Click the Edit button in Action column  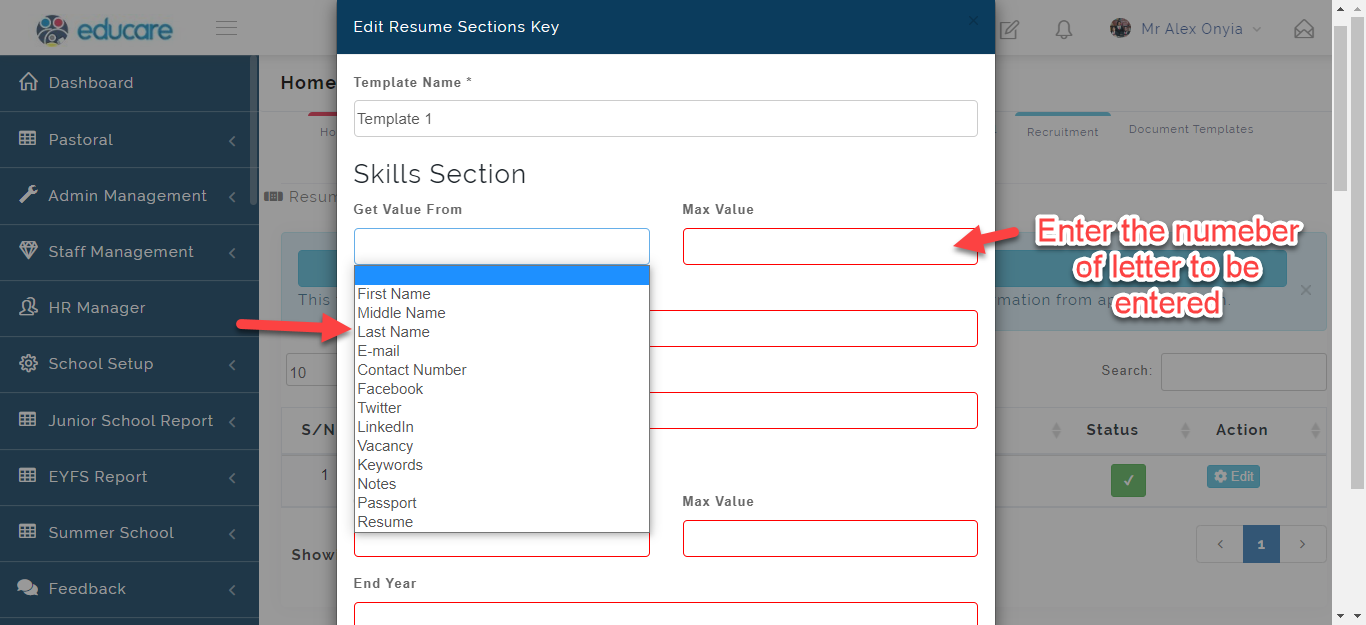pyautogui.click(x=1233, y=477)
